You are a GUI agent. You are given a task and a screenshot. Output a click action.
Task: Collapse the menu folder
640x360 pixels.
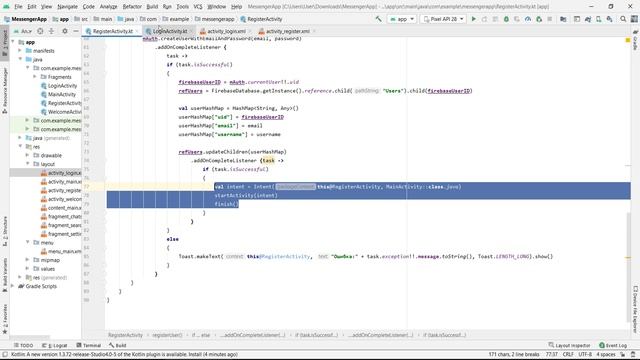click(x=27, y=242)
